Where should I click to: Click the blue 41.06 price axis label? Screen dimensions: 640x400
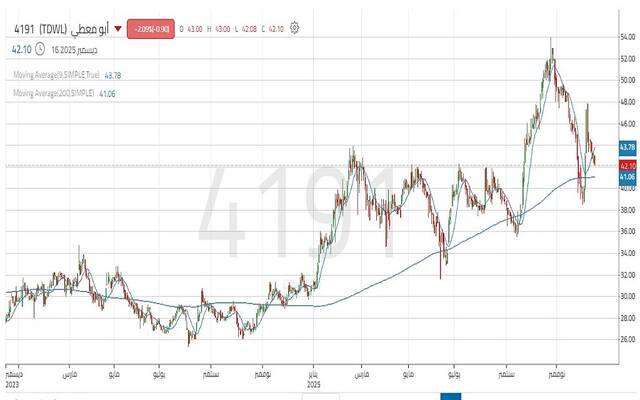tap(628, 177)
